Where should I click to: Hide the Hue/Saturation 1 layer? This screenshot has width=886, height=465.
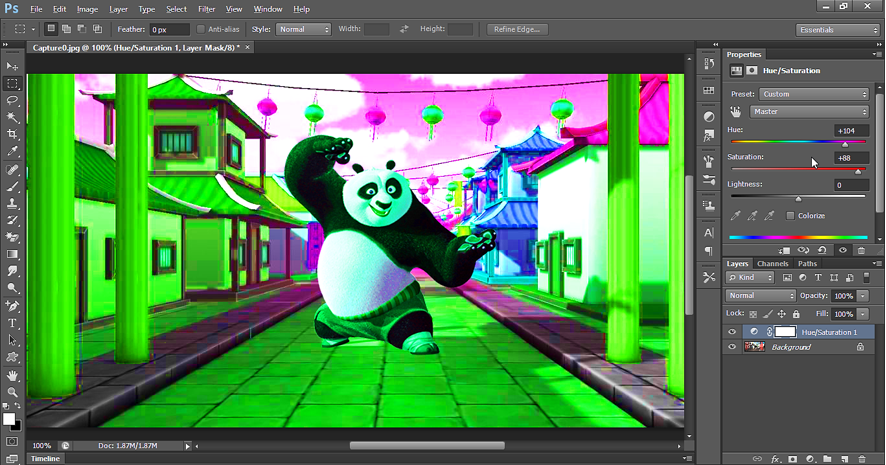[732, 332]
